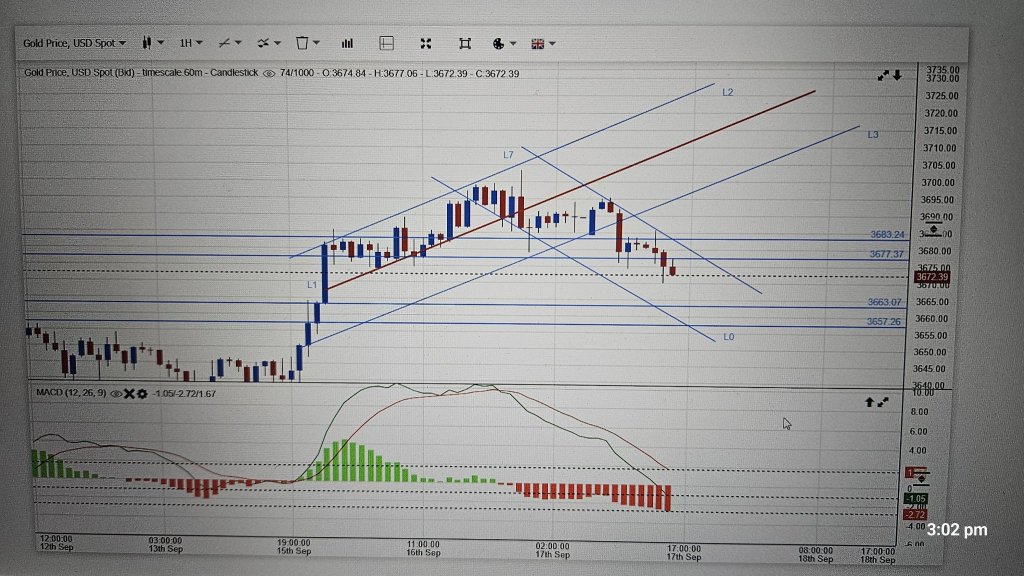Click the trendline drawing tool icon
The image size is (1024, 576).
click(x=224, y=43)
